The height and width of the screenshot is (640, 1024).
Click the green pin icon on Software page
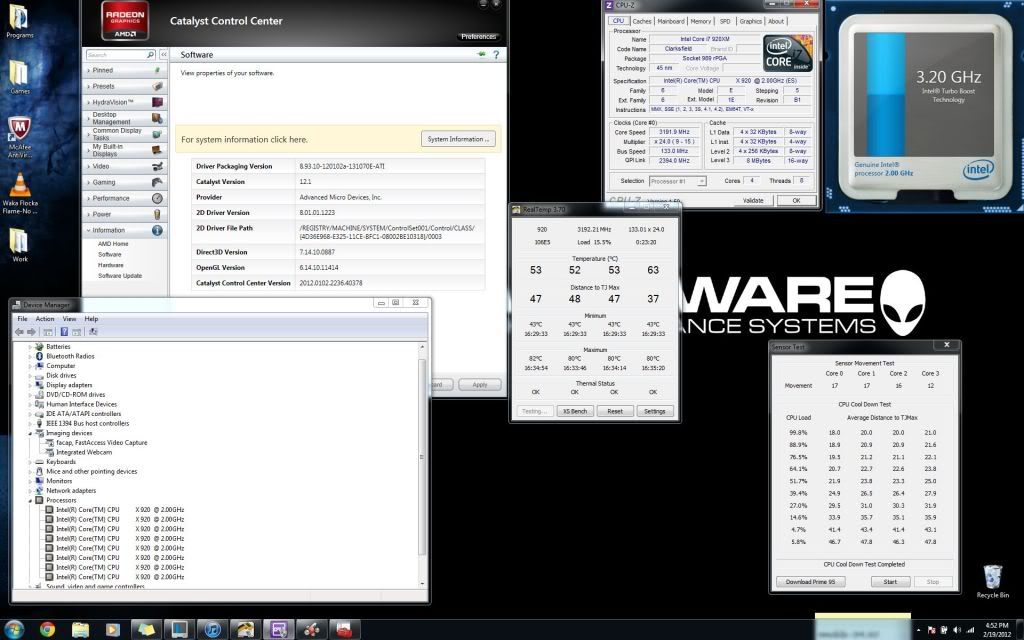click(482, 55)
